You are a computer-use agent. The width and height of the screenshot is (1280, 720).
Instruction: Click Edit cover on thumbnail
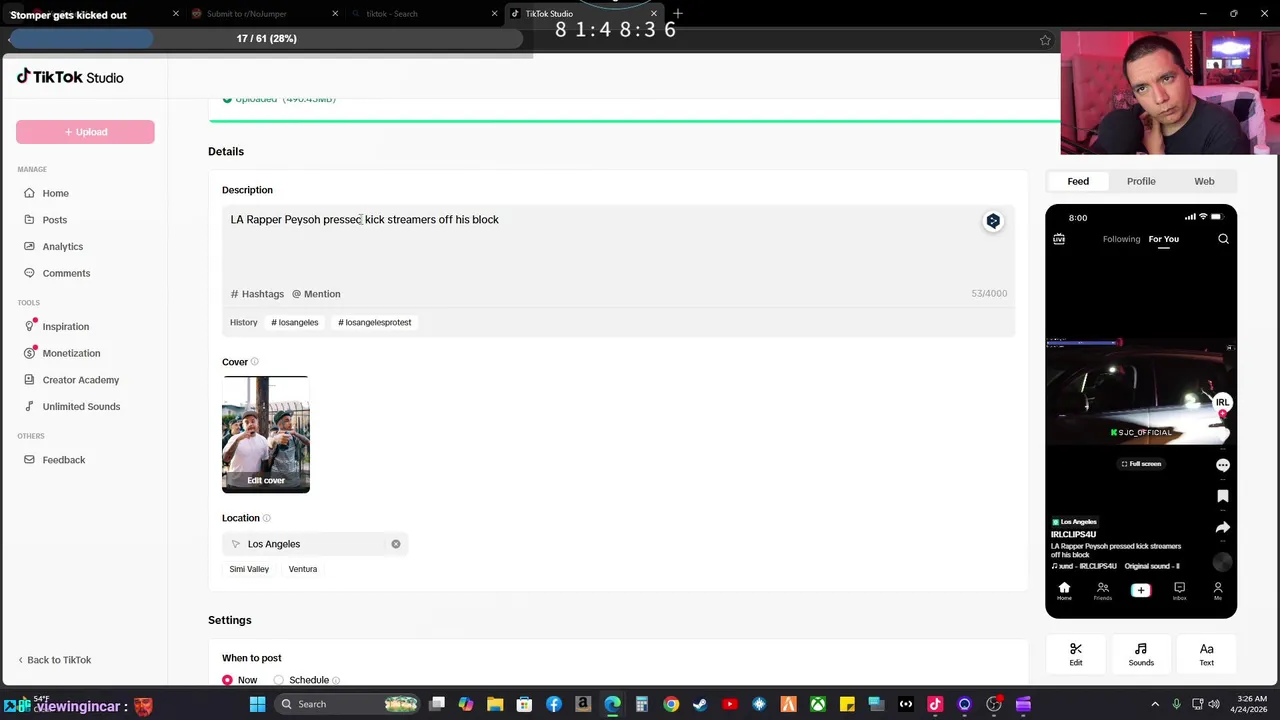click(266, 480)
